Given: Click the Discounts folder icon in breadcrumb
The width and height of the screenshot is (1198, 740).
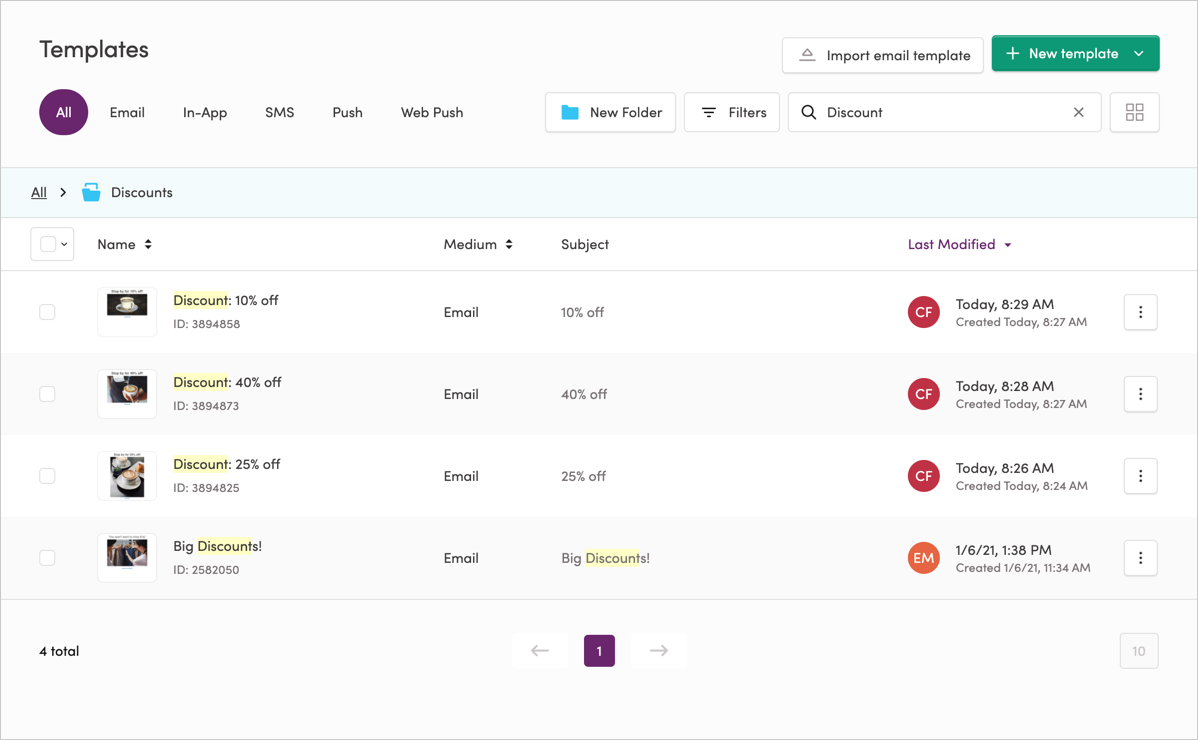Looking at the screenshot, I should point(91,192).
